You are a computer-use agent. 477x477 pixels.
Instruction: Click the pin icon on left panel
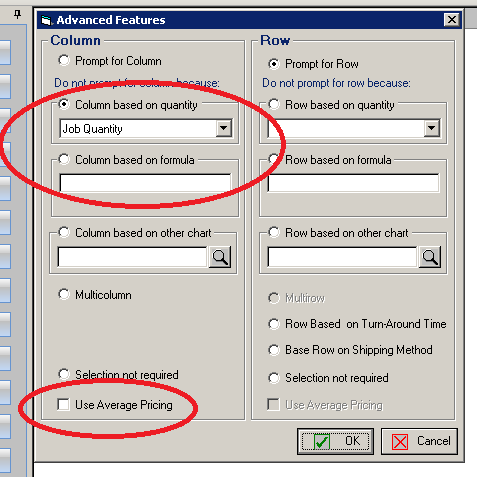pos(17,14)
